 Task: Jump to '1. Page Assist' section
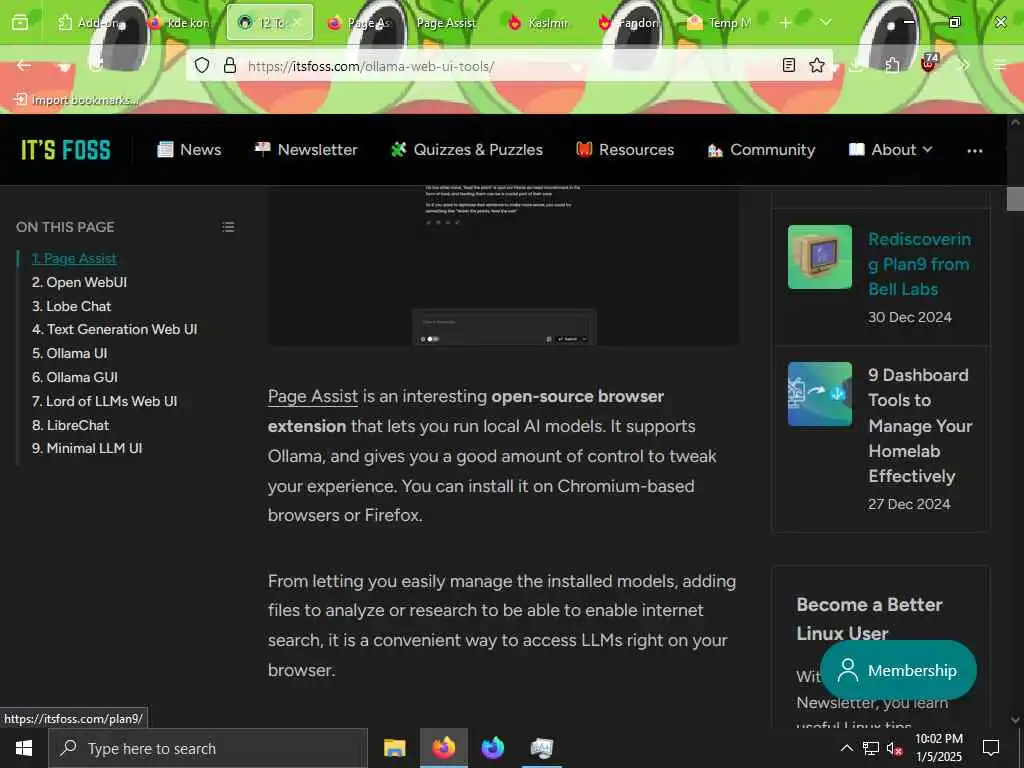pos(74,259)
